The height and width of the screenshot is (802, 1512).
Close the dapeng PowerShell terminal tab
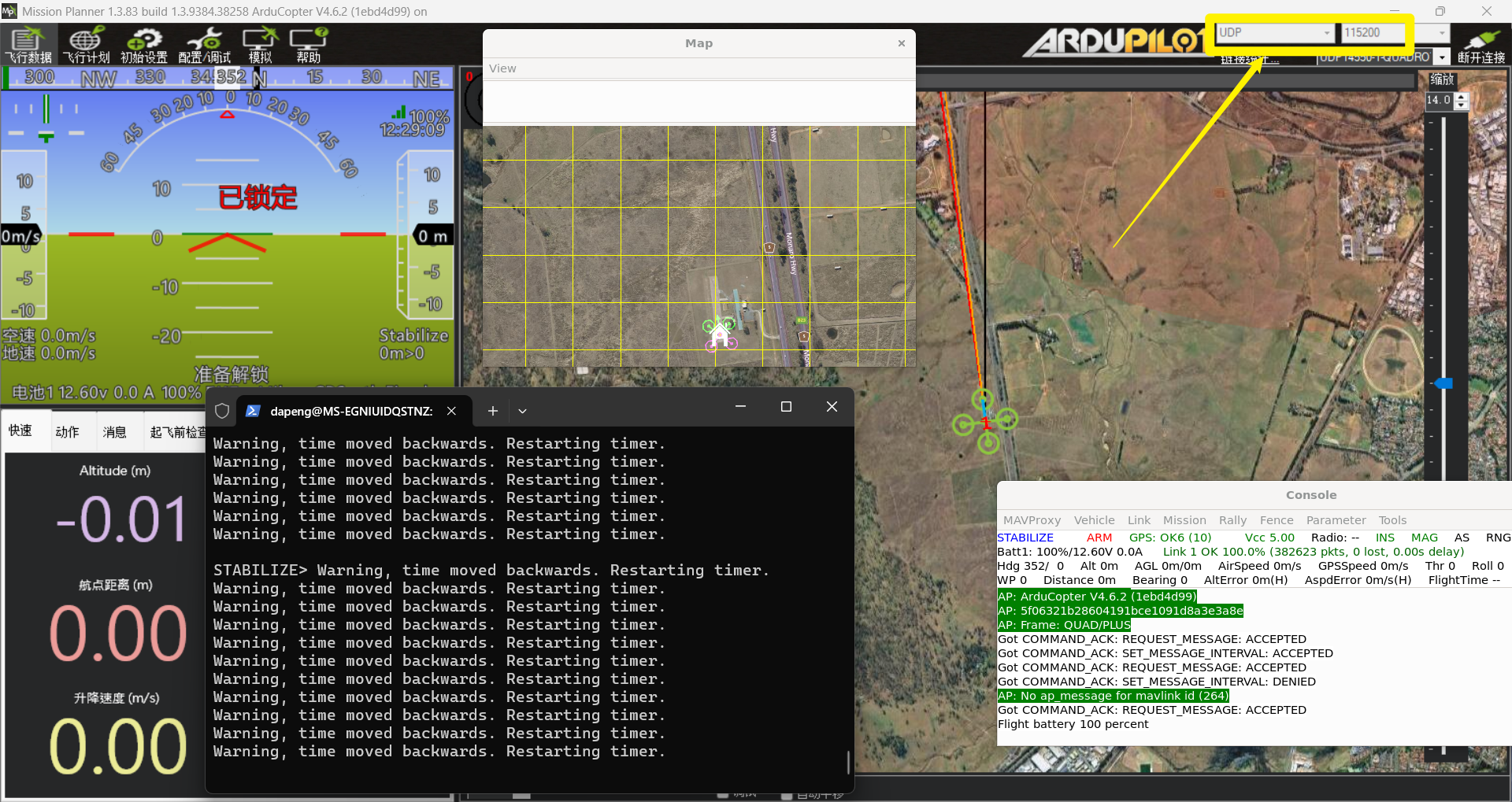pyautogui.click(x=451, y=411)
